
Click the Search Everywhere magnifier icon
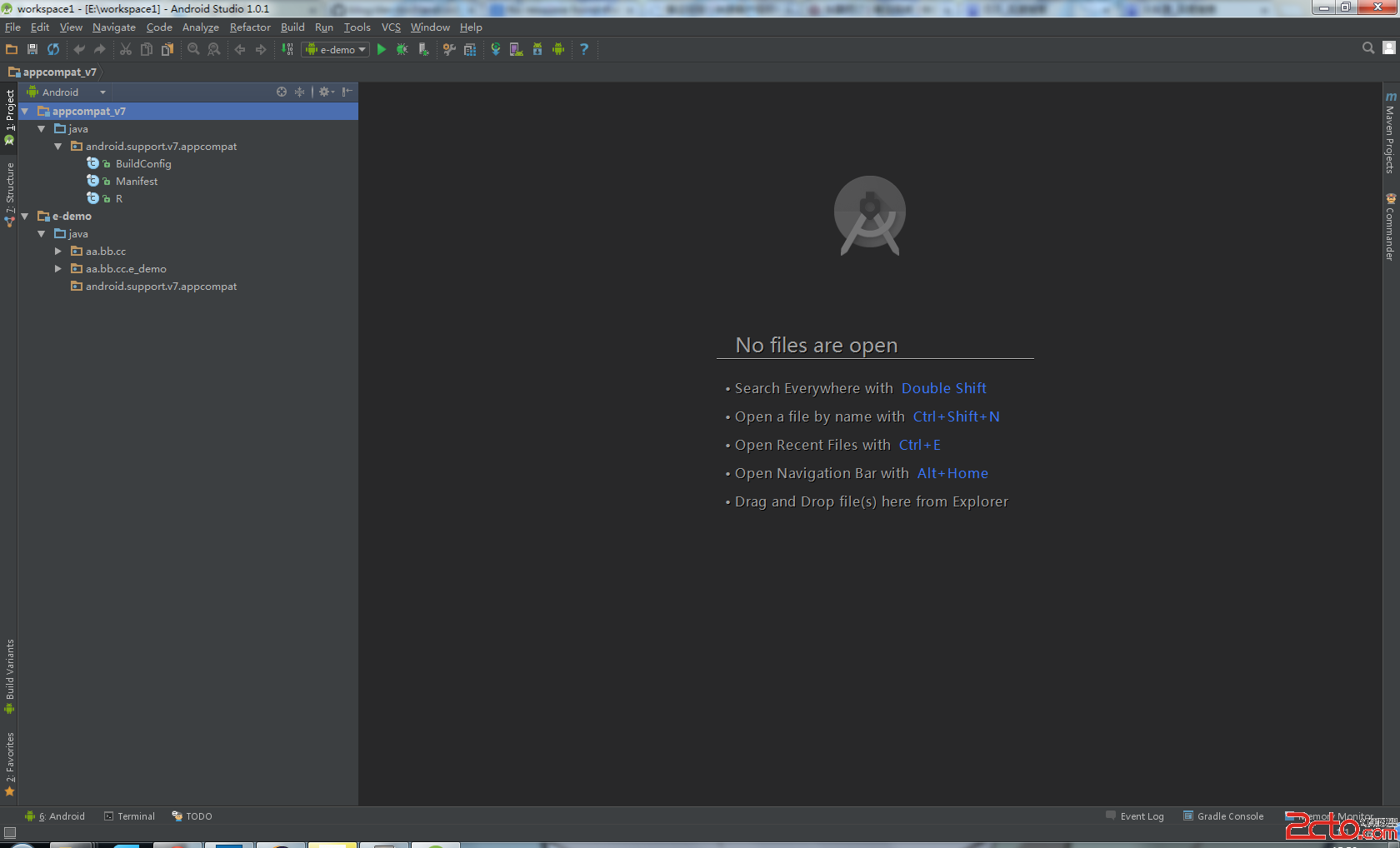(1367, 48)
